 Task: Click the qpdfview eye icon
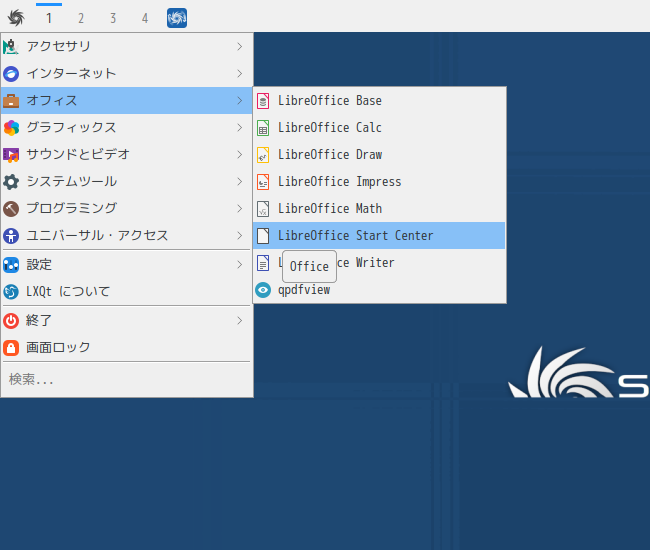pyautogui.click(x=263, y=290)
